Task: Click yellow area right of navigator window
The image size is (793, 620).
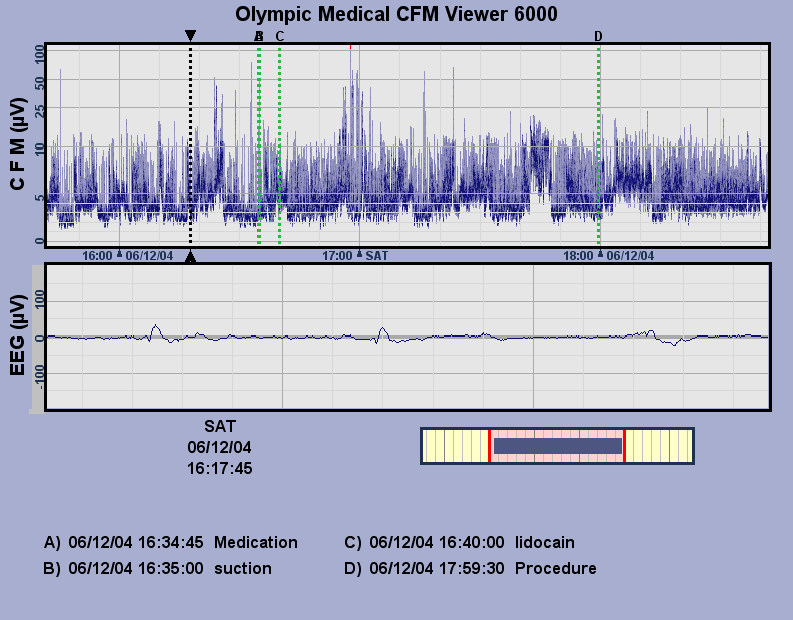Action: [659, 446]
